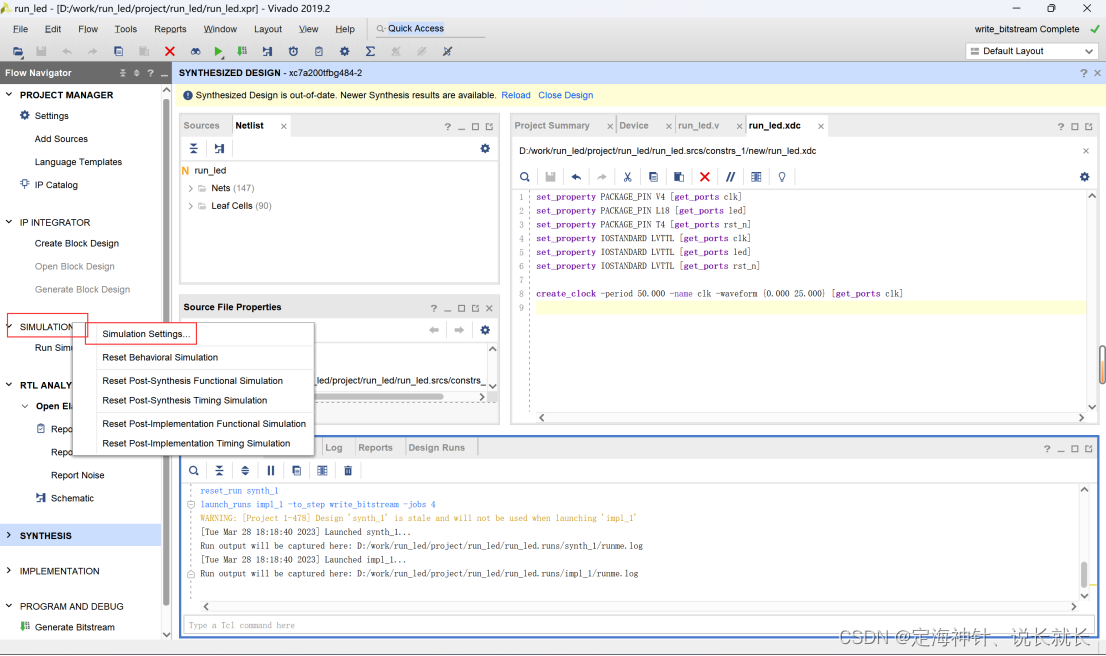Click the copy icon in main toolbar
Viewport: 1106px width, 656px height.
click(x=118, y=51)
